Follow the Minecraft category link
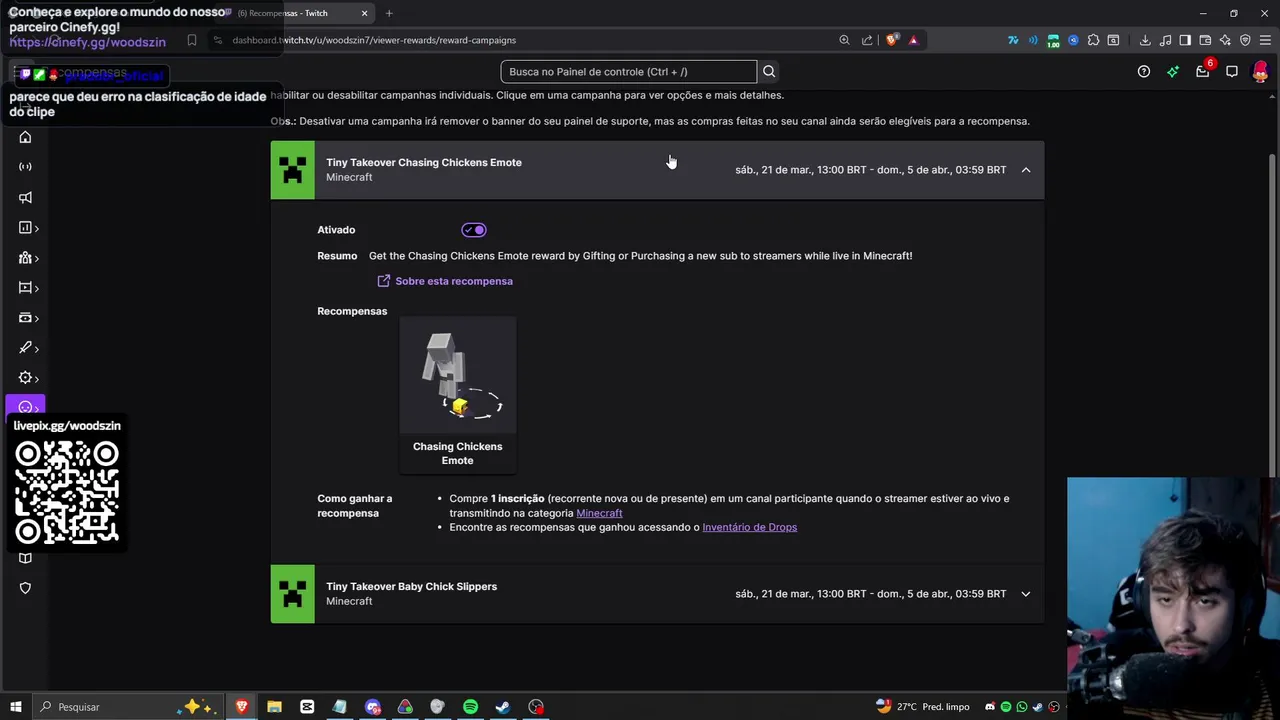This screenshot has width=1280, height=720. tap(599, 513)
